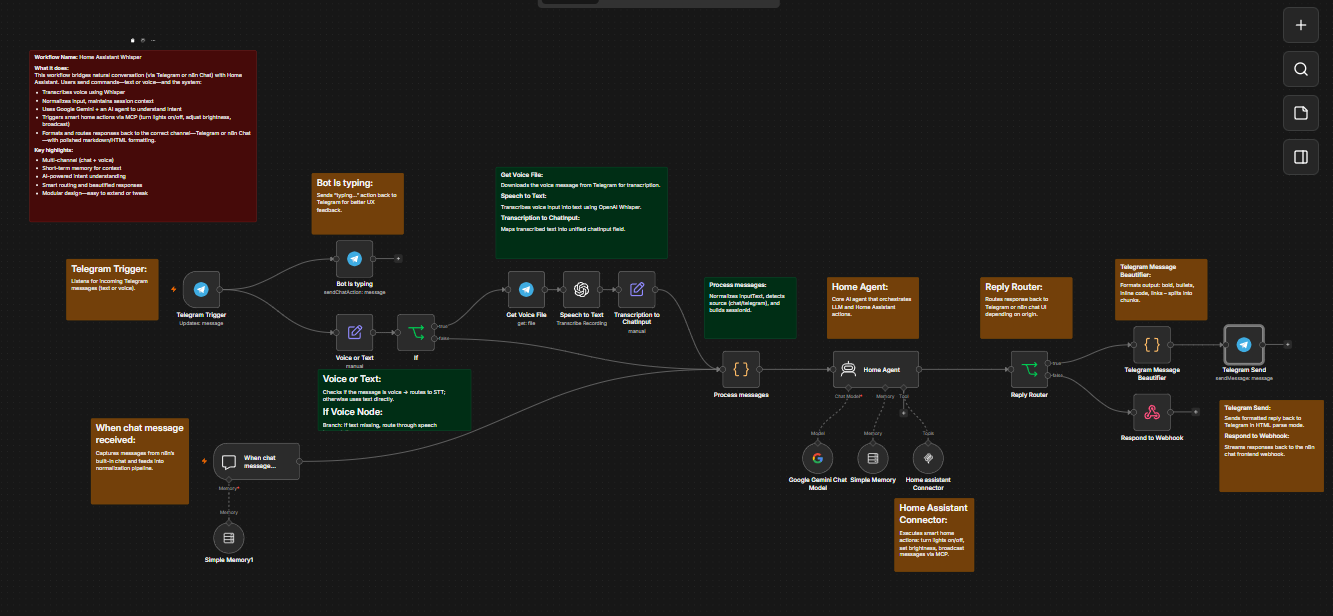Select the Speech to Text OpenAI node
The image size is (1333, 616).
(581, 290)
